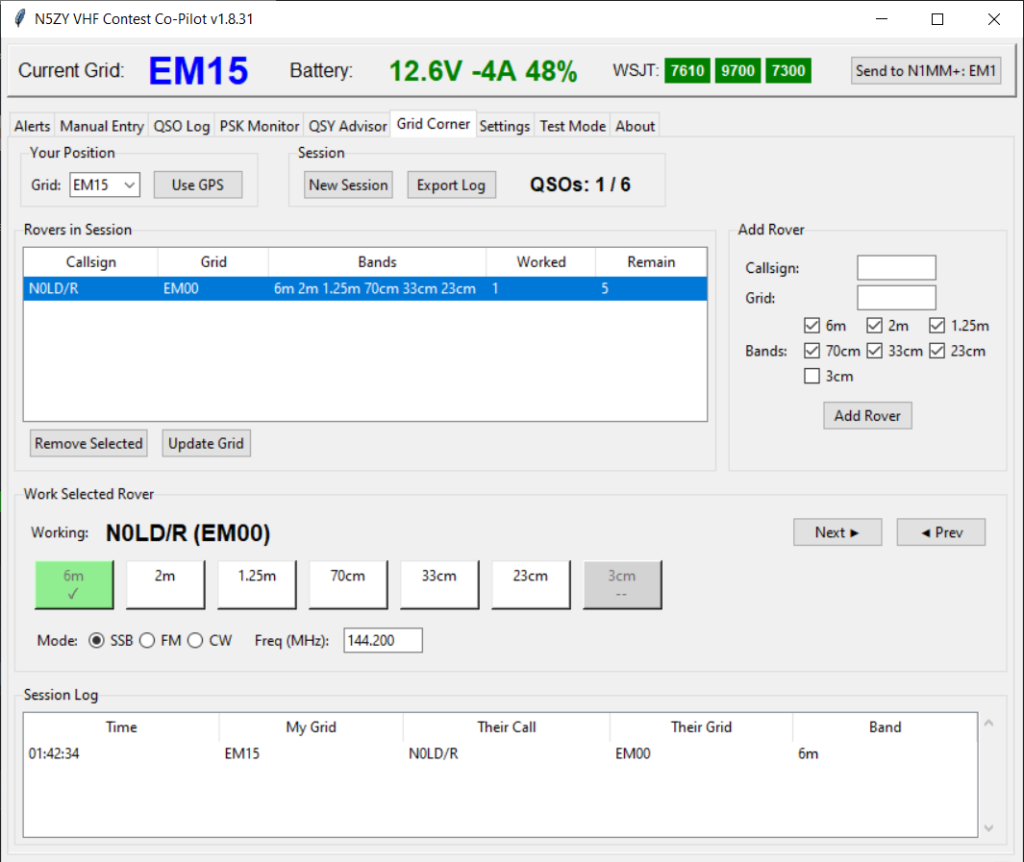Go to Next rover
The image size is (1024, 862).
pos(837,532)
